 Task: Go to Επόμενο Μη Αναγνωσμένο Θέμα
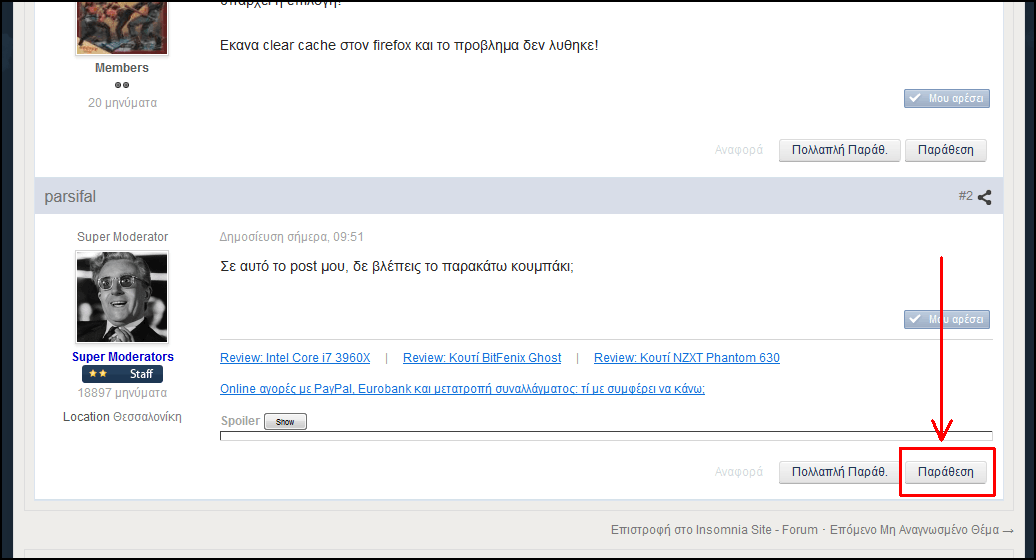pyautogui.click(x=922, y=530)
